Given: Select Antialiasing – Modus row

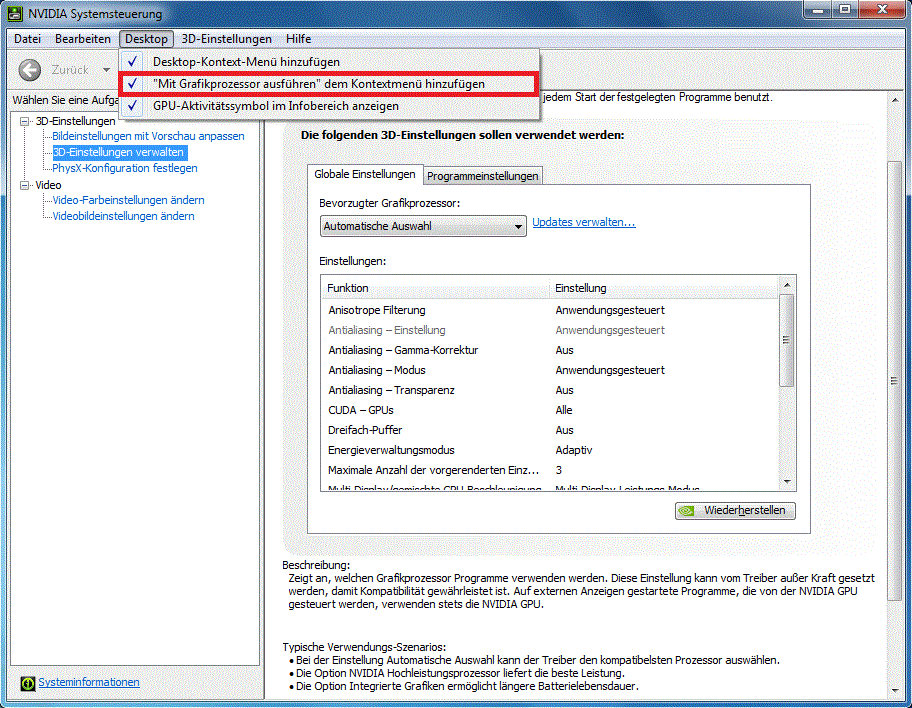Looking at the screenshot, I should tap(550, 370).
